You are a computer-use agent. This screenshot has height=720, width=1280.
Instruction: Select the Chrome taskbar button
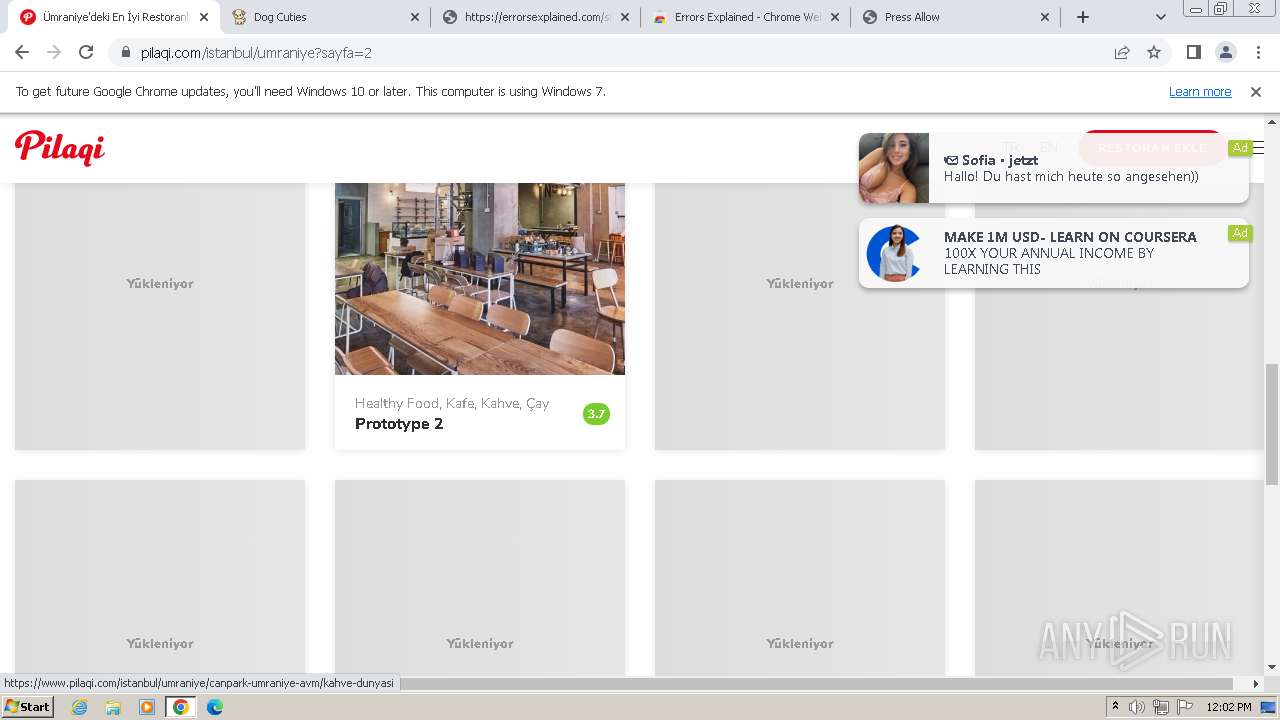pos(181,707)
